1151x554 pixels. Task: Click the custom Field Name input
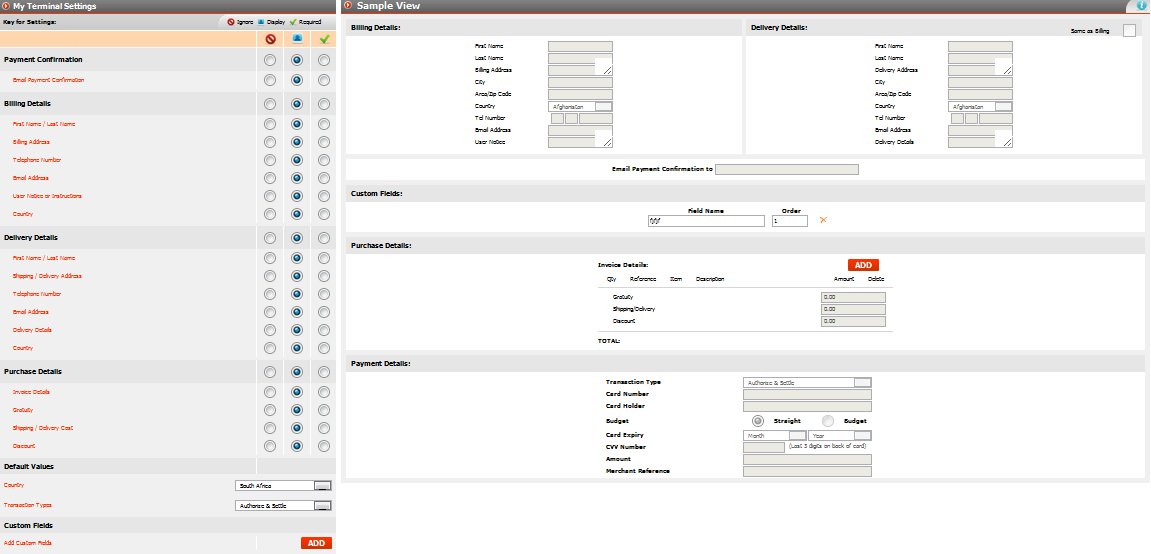click(706, 221)
